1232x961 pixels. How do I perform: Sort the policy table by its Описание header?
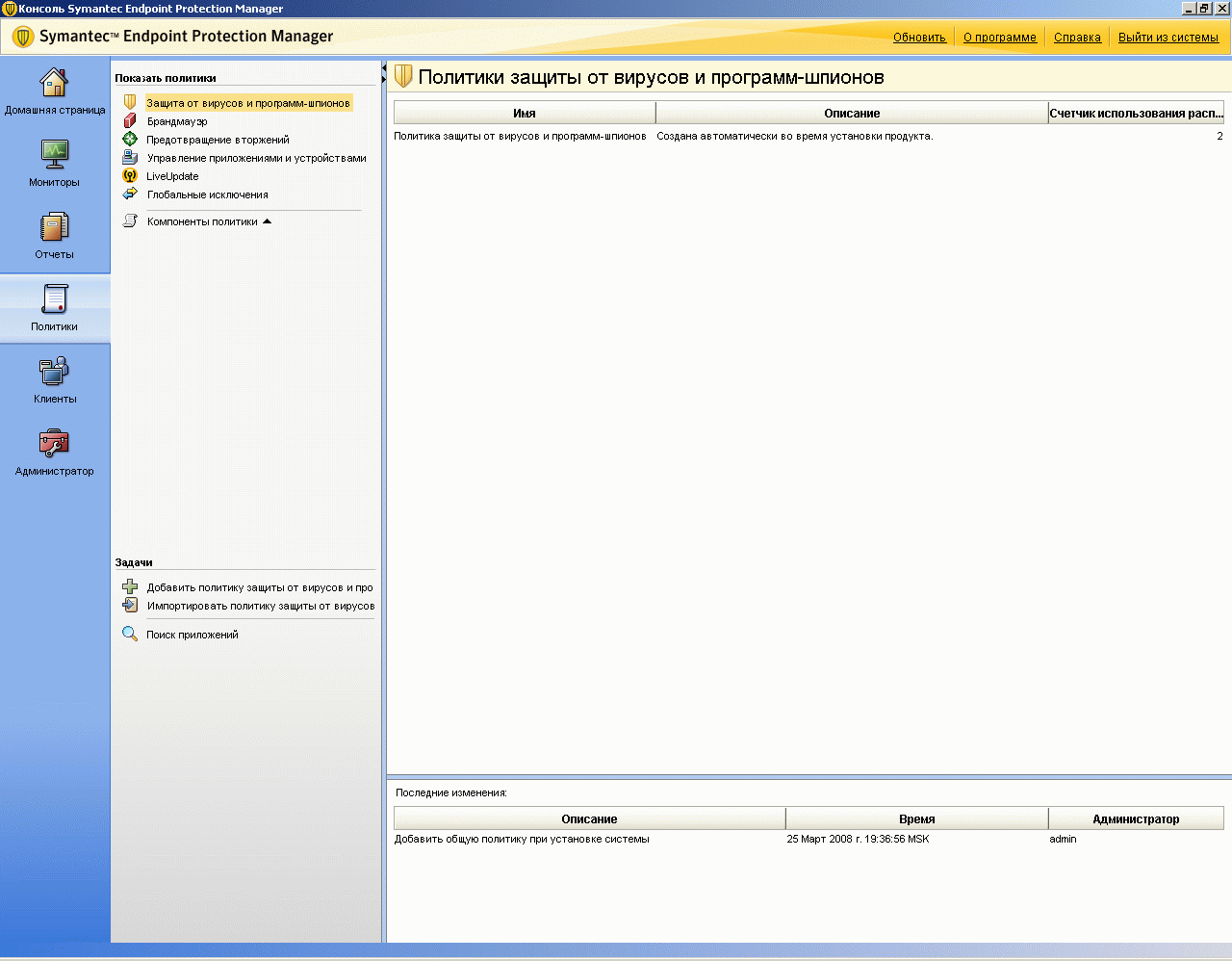(x=852, y=113)
